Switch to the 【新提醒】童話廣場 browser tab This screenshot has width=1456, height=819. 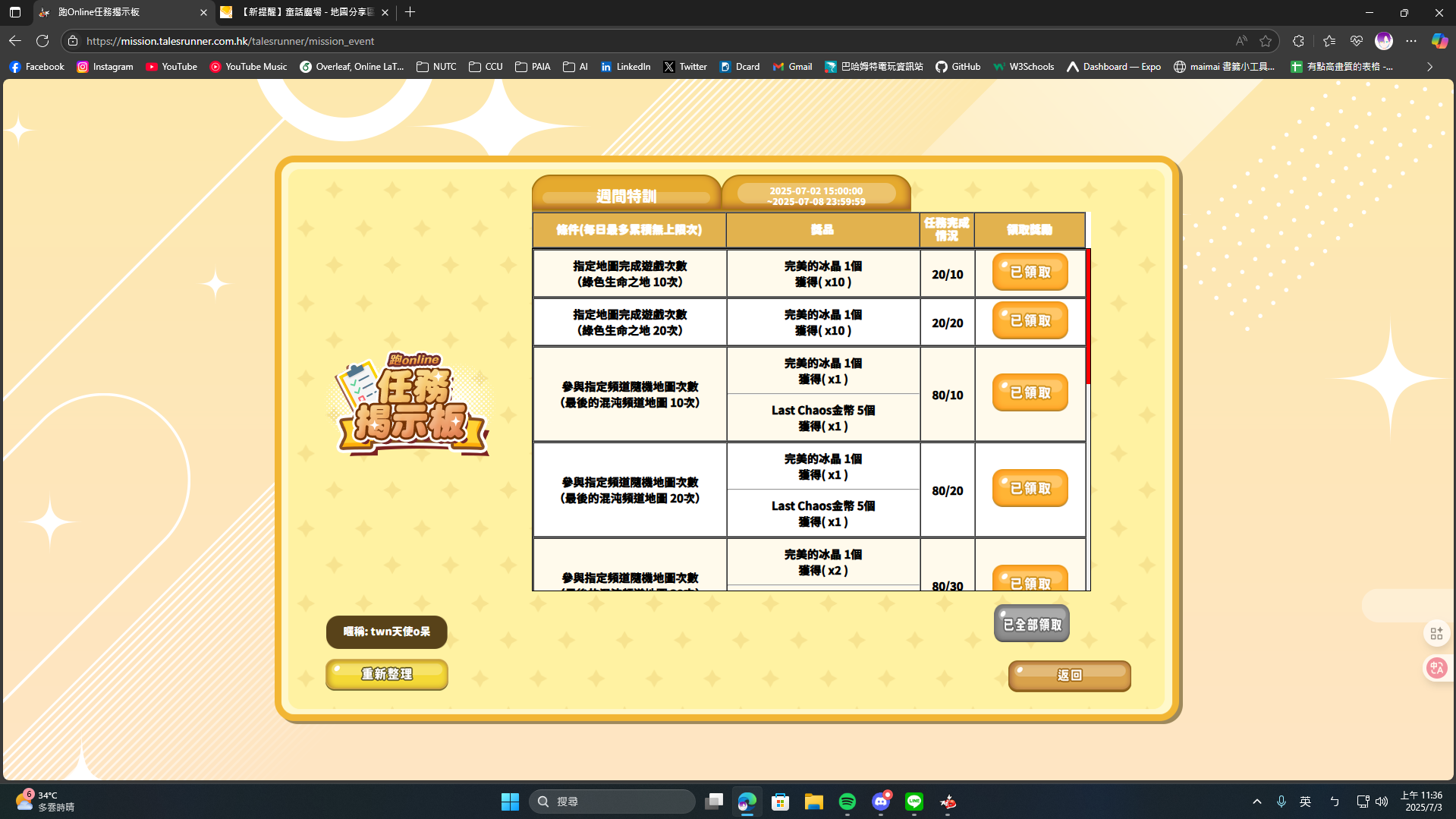click(x=303, y=12)
